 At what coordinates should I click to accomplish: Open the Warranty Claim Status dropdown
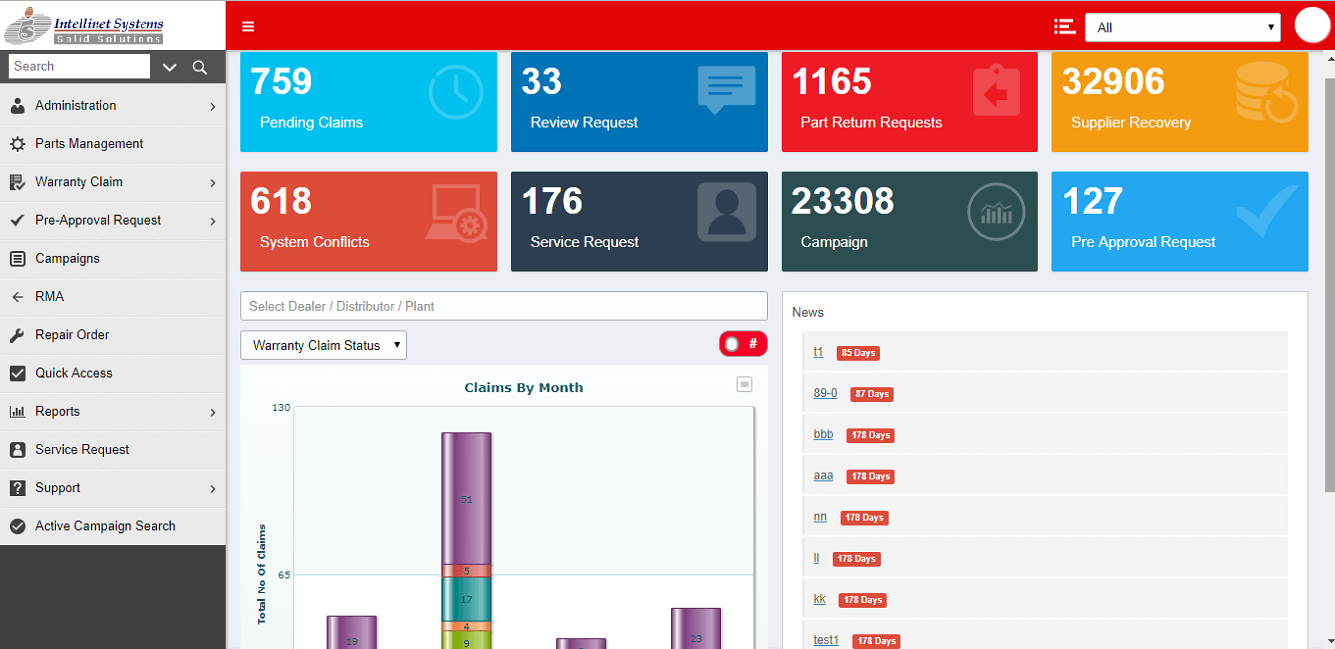pyautogui.click(x=323, y=345)
